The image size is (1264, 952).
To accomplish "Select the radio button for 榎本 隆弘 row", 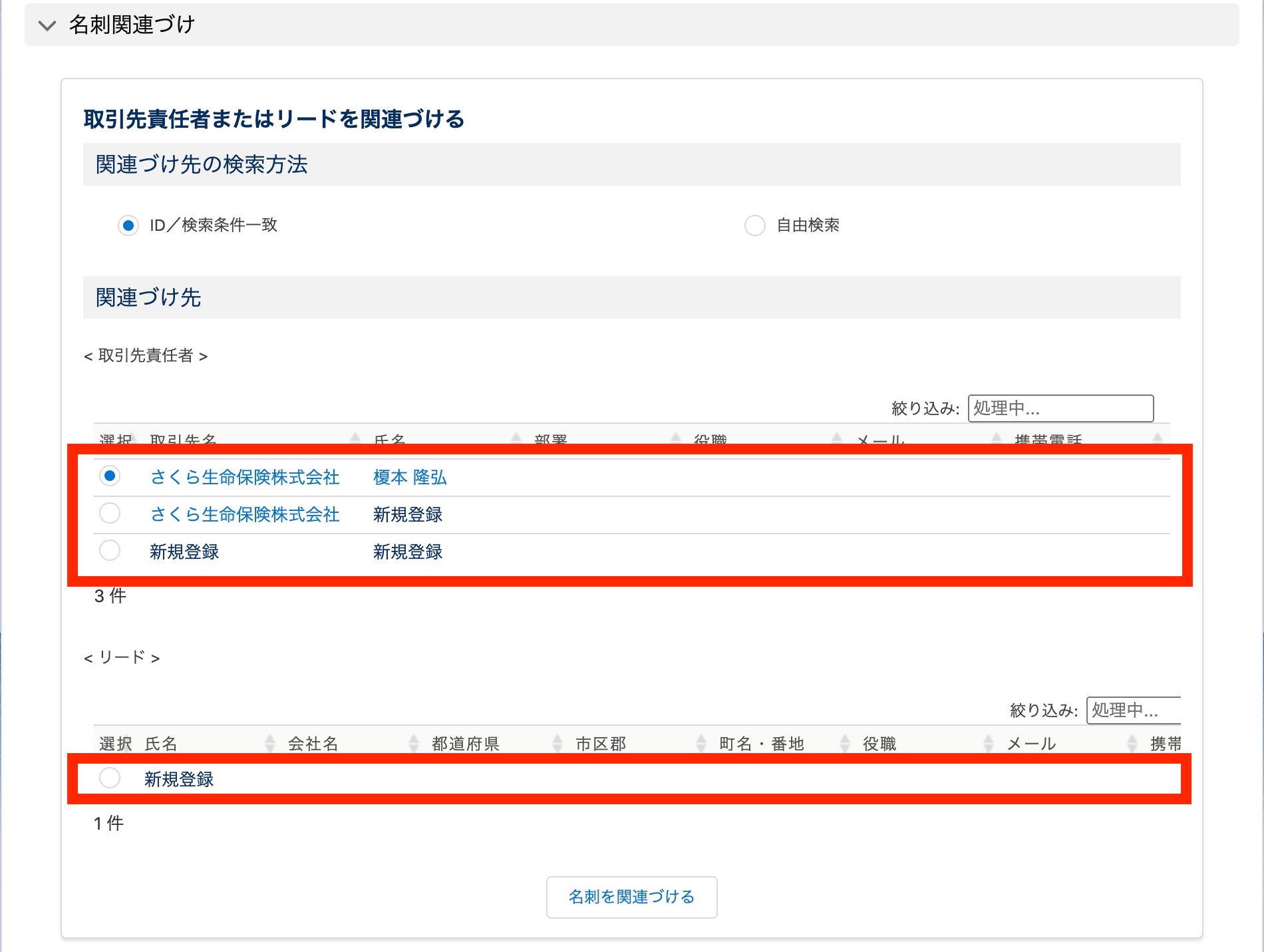I will tap(110, 476).
